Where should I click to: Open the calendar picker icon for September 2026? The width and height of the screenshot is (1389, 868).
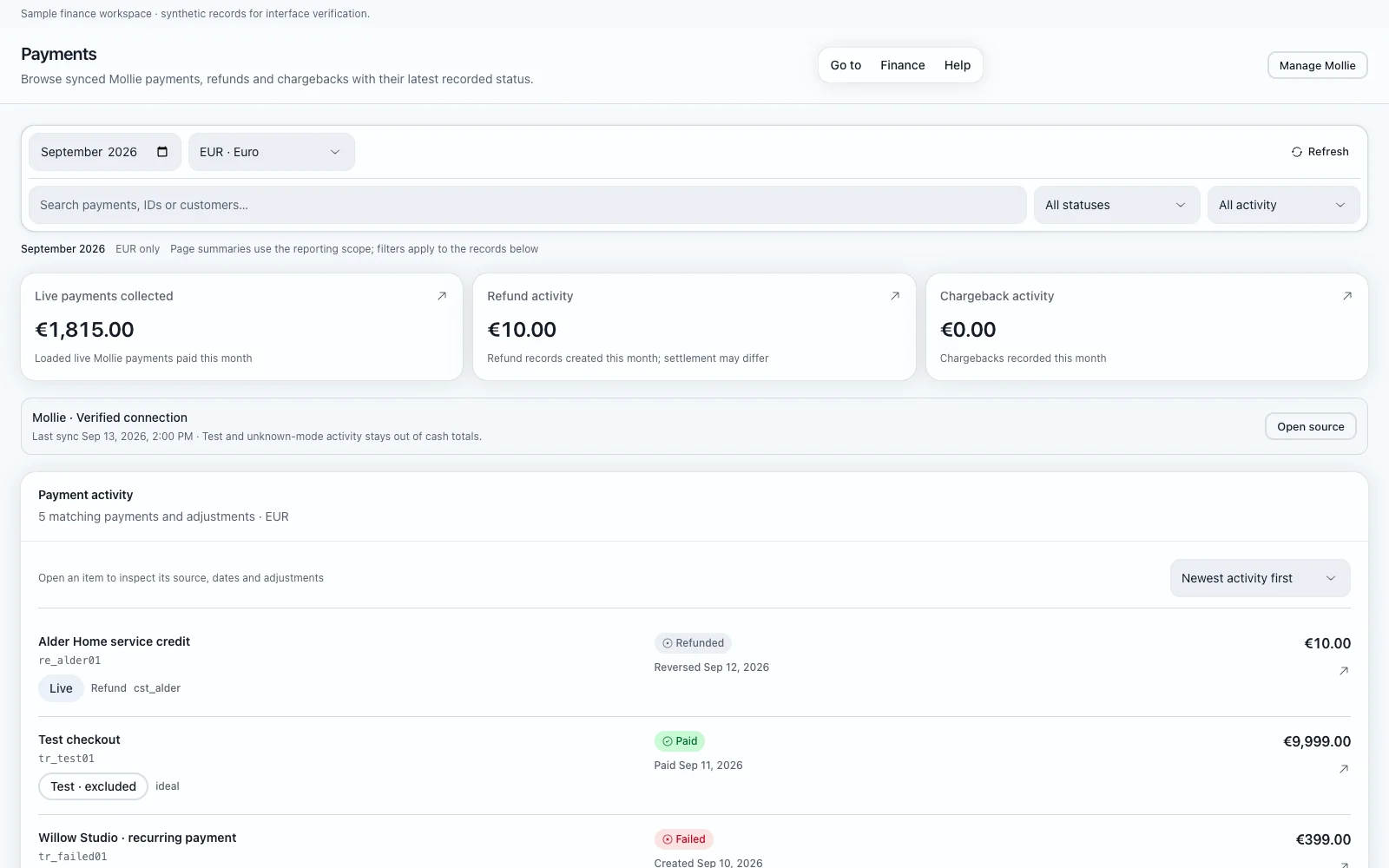[162, 152]
